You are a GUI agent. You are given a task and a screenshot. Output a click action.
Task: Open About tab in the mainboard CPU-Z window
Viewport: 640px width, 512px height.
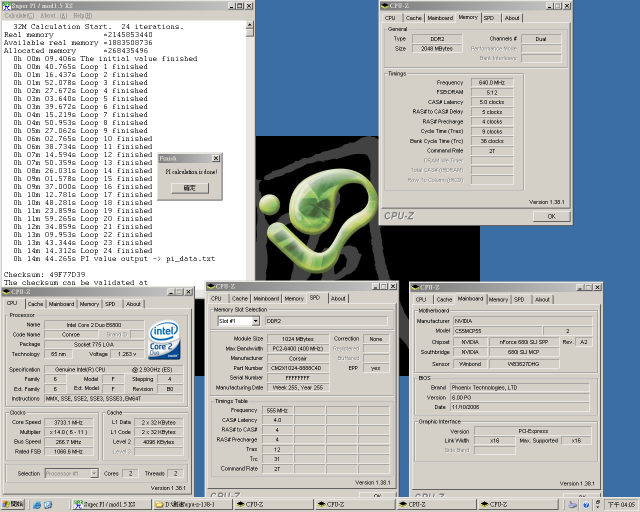click(542, 299)
